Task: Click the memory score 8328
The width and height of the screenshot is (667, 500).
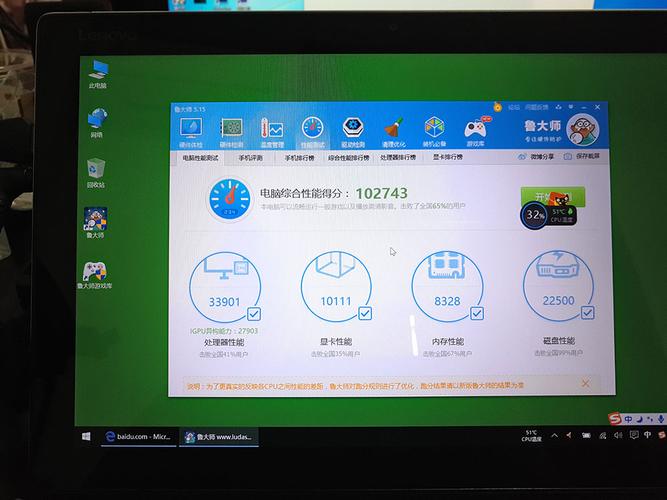Action: (447, 301)
